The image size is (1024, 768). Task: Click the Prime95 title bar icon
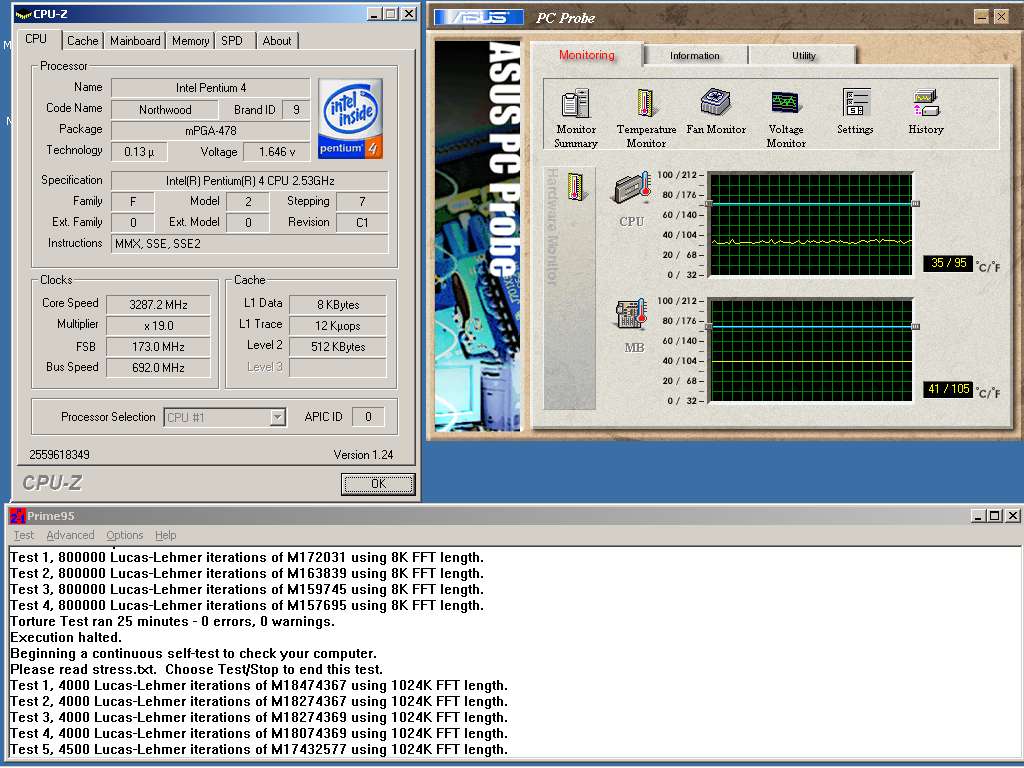pos(17,516)
